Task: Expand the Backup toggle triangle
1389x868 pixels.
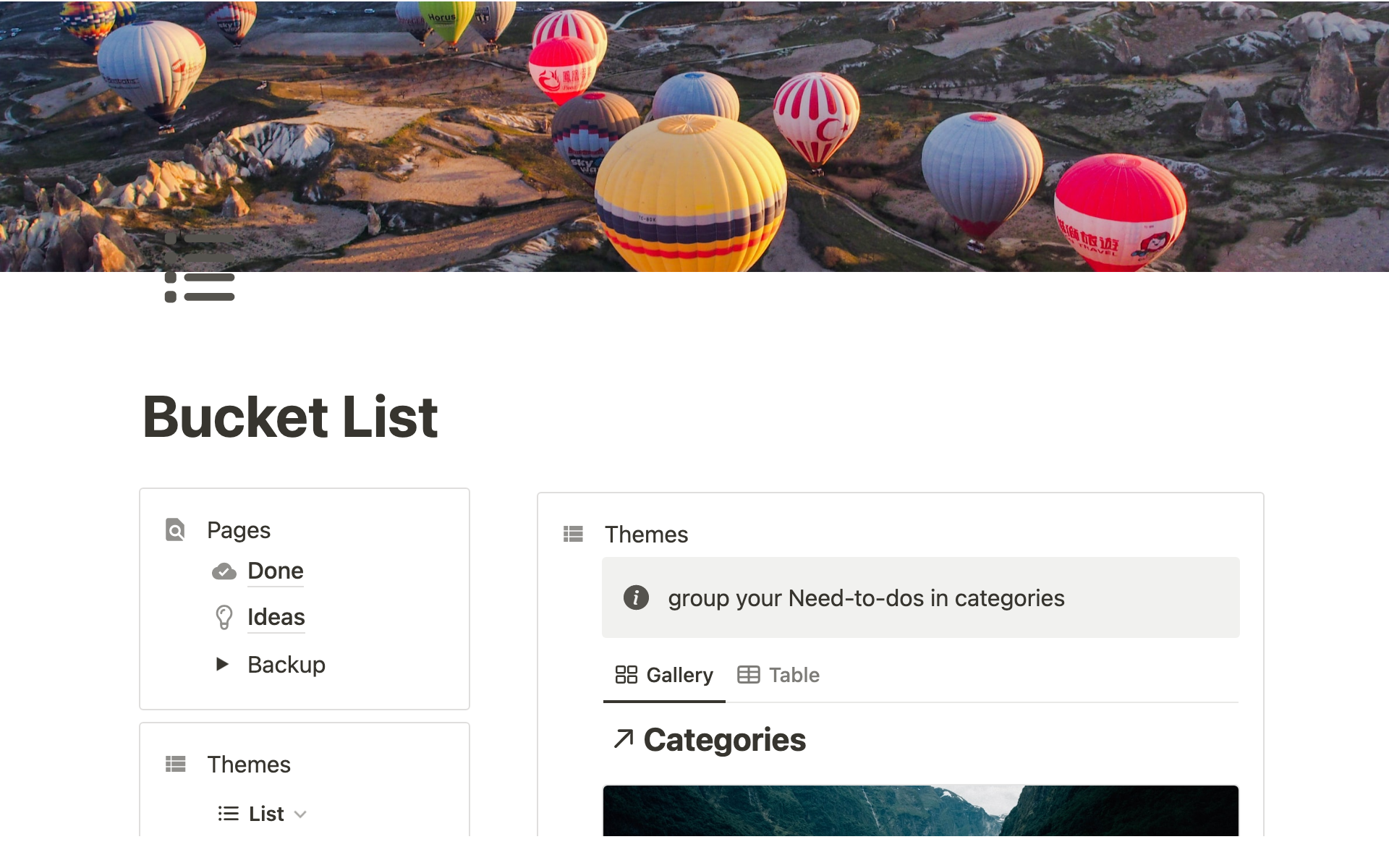Action: [222, 664]
